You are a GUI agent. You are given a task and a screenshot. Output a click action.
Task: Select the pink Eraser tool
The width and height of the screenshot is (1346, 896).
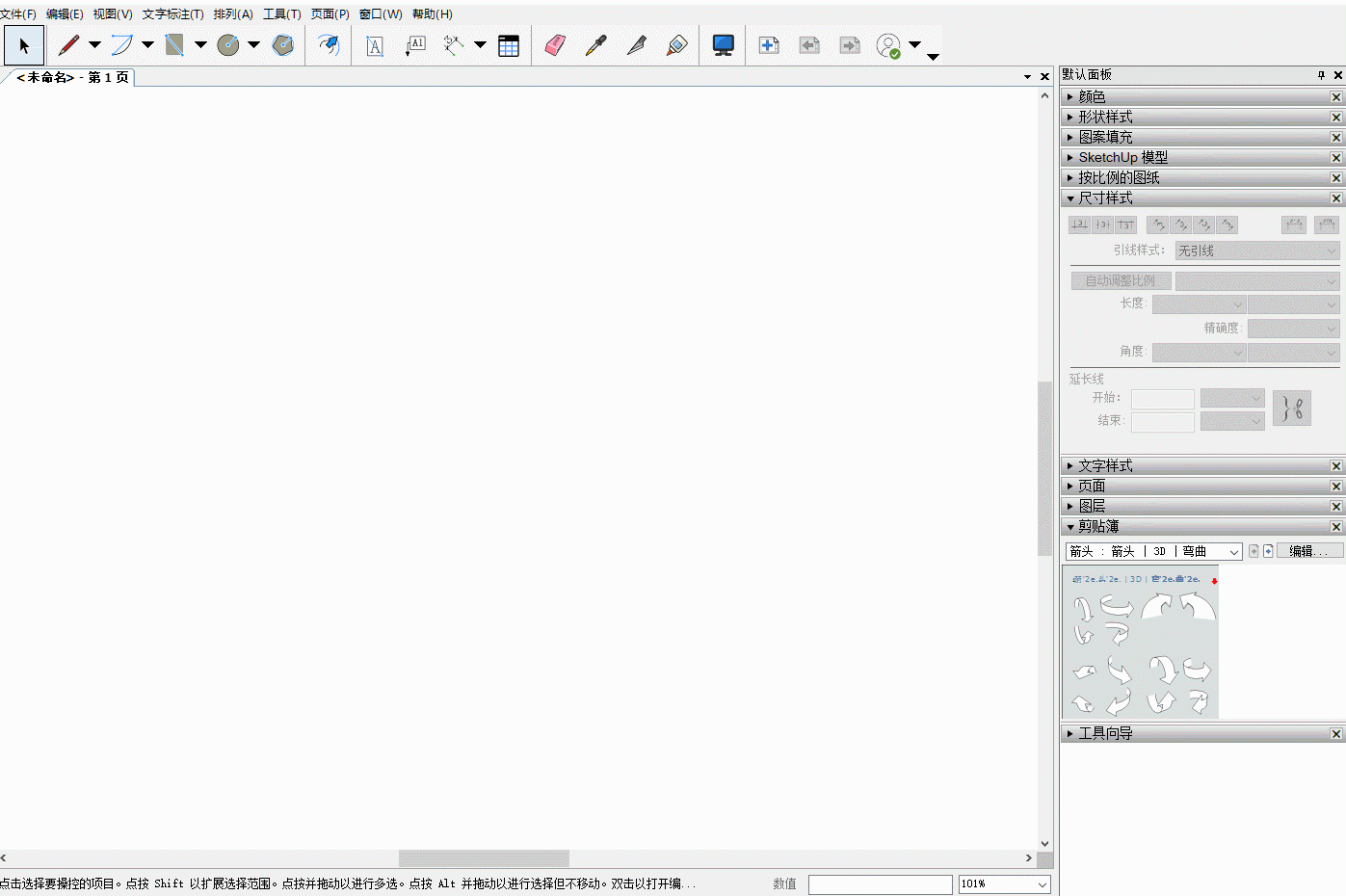(x=555, y=45)
